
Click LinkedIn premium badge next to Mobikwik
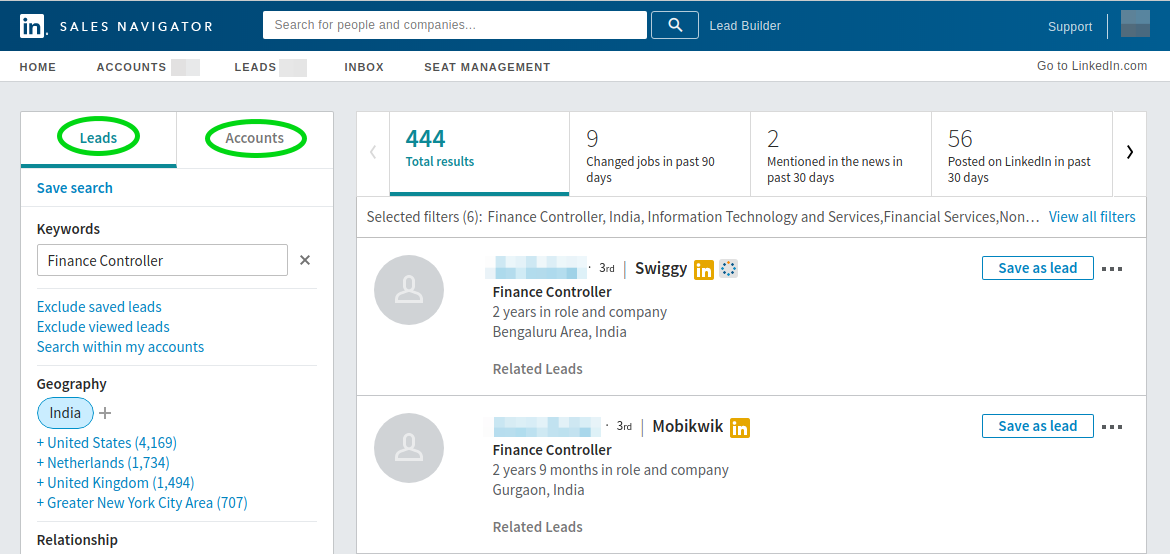(x=740, y=427)
